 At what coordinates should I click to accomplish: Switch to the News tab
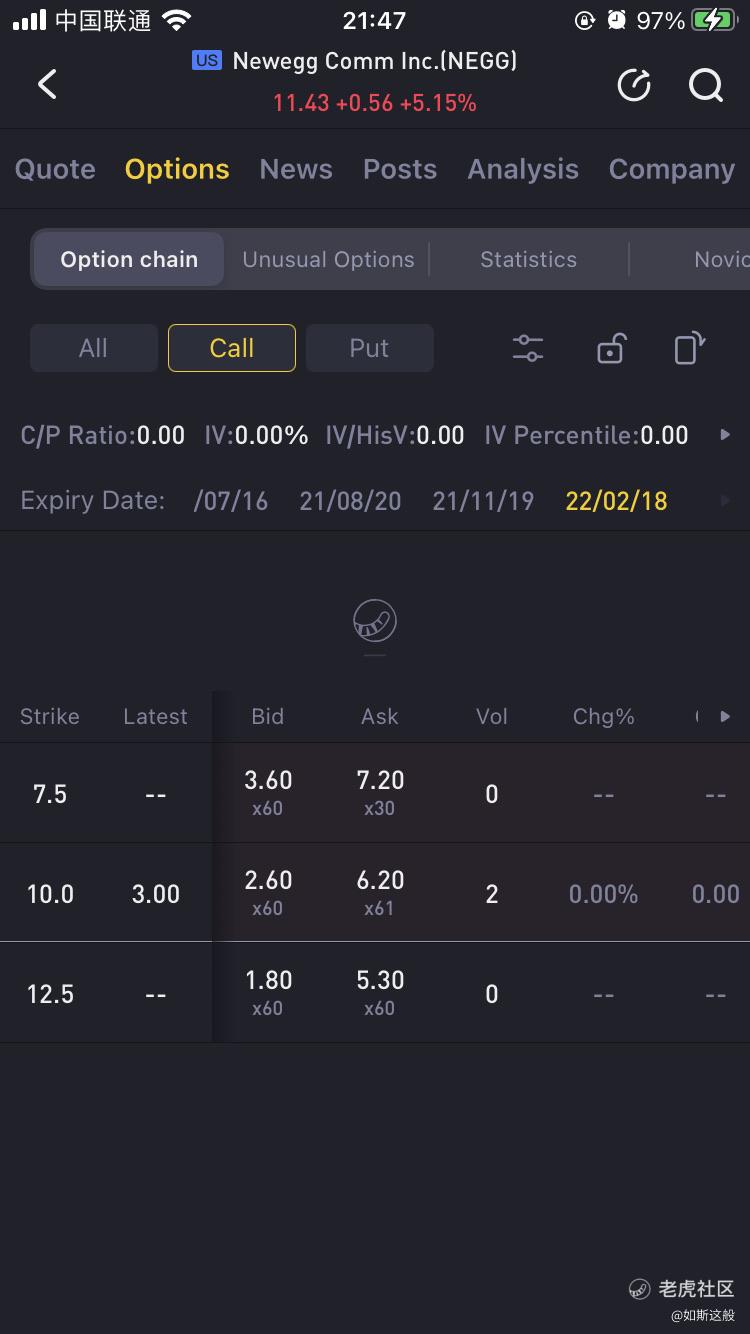[x=296, y=169]
